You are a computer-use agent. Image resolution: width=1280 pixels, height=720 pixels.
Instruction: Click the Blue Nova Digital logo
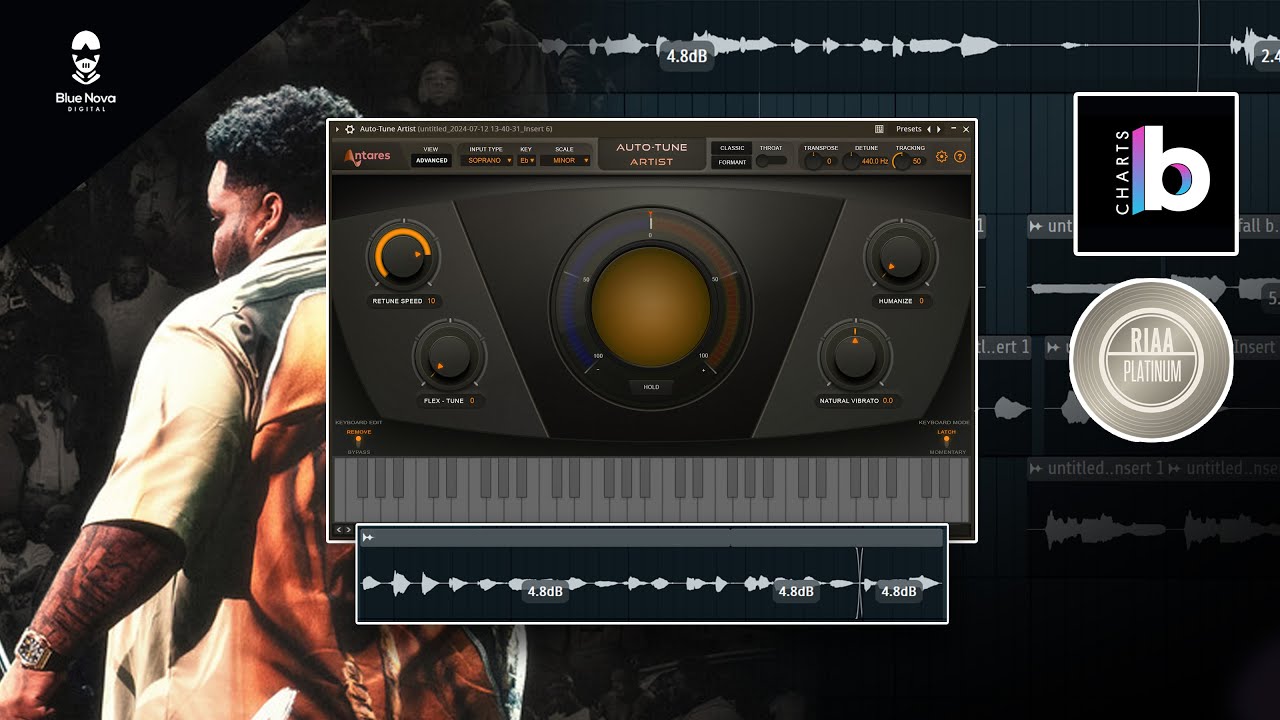coord(86,69)
